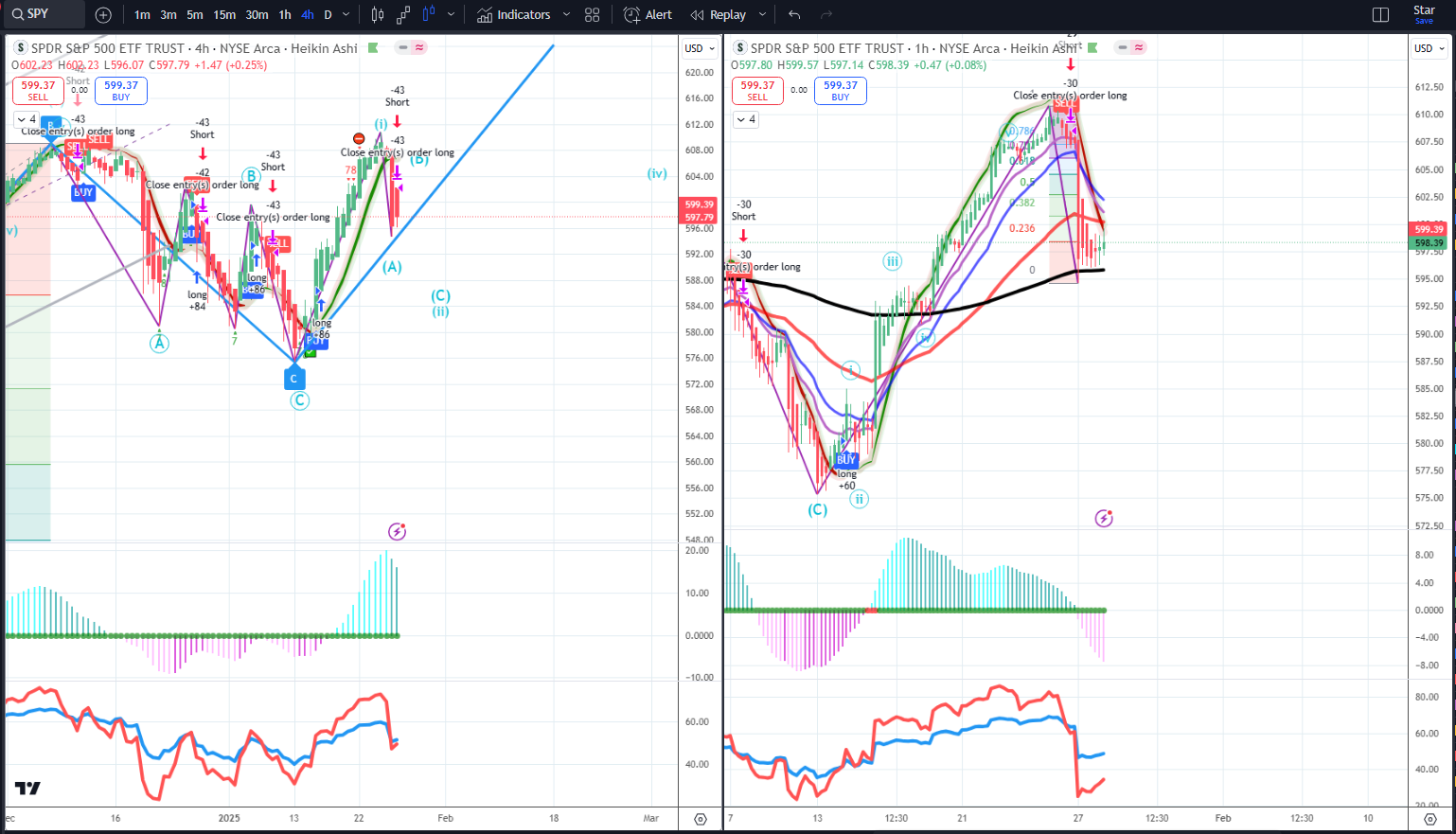
Task: Toggle the gray dash indicator pill on 4h chart
Action: pyautogui.click(x=404, y=47)
